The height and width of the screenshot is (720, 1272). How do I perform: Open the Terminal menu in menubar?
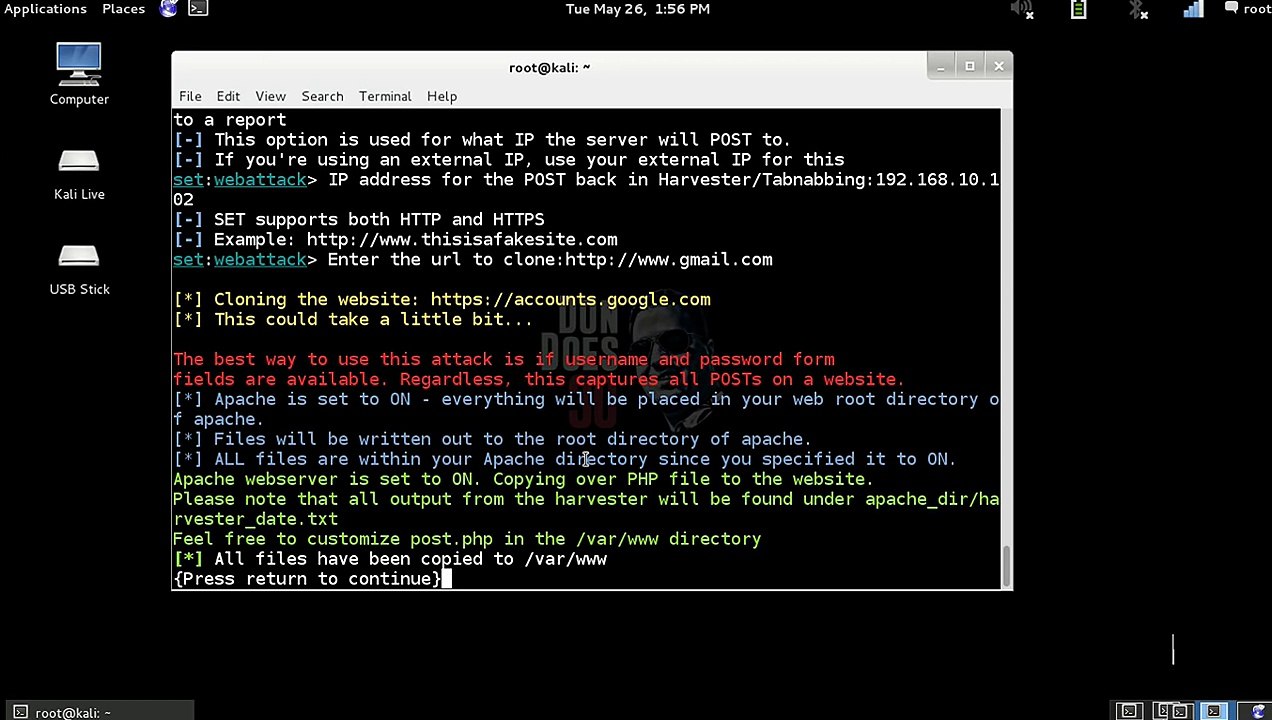click(x=385, y=97)
